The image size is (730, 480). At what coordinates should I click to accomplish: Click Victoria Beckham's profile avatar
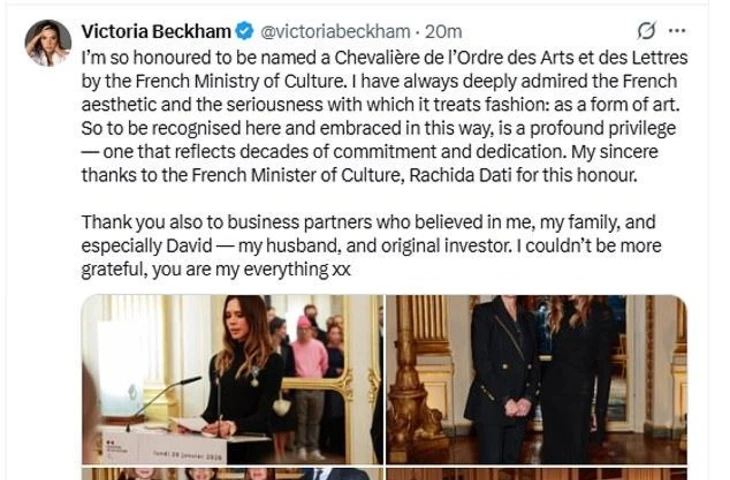coord(48,43)
